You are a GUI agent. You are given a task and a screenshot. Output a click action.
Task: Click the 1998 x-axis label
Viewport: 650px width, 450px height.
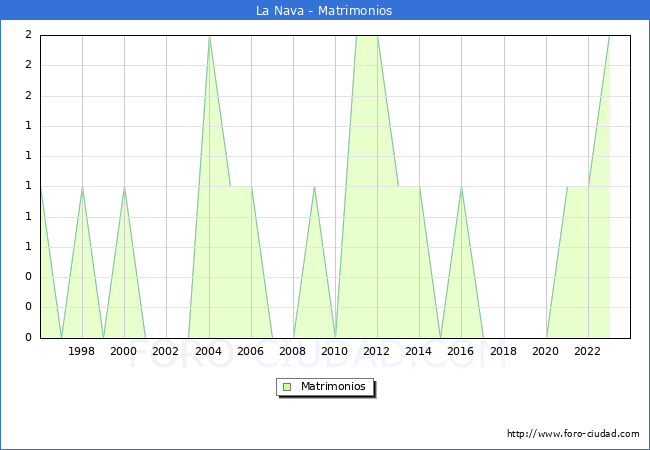81,351
